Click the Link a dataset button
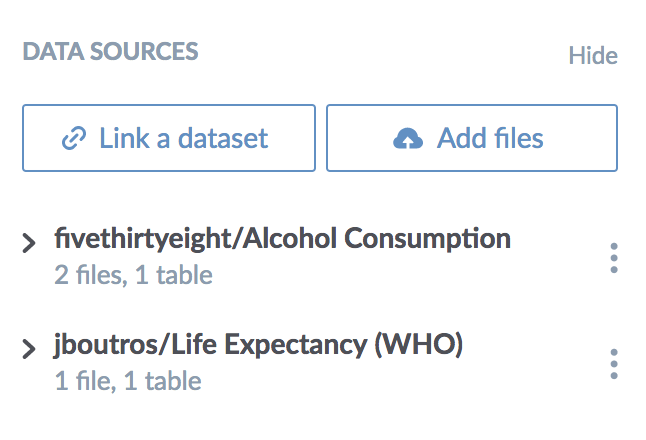The image size is (646, 440). [x=168, y=138]
